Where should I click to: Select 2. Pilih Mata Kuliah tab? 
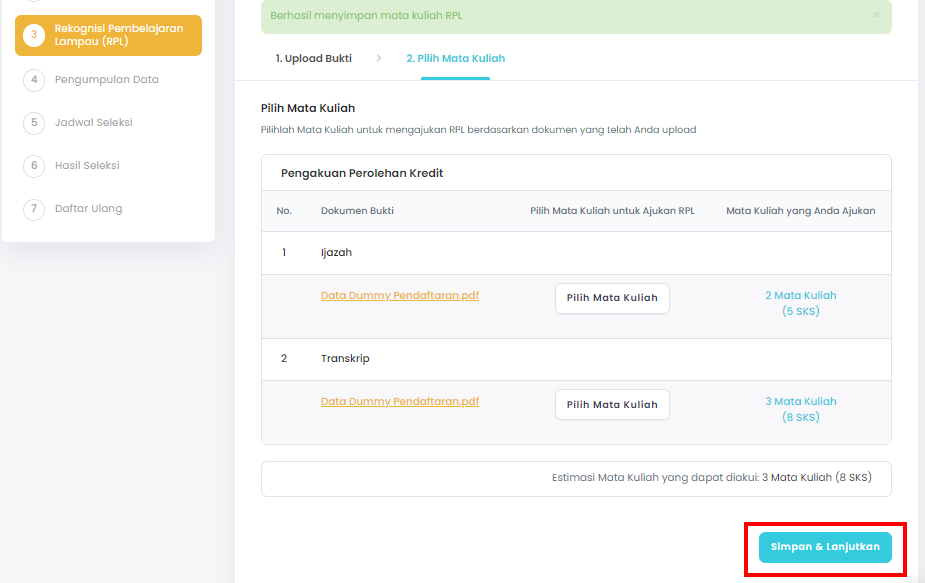coord(455,58)
